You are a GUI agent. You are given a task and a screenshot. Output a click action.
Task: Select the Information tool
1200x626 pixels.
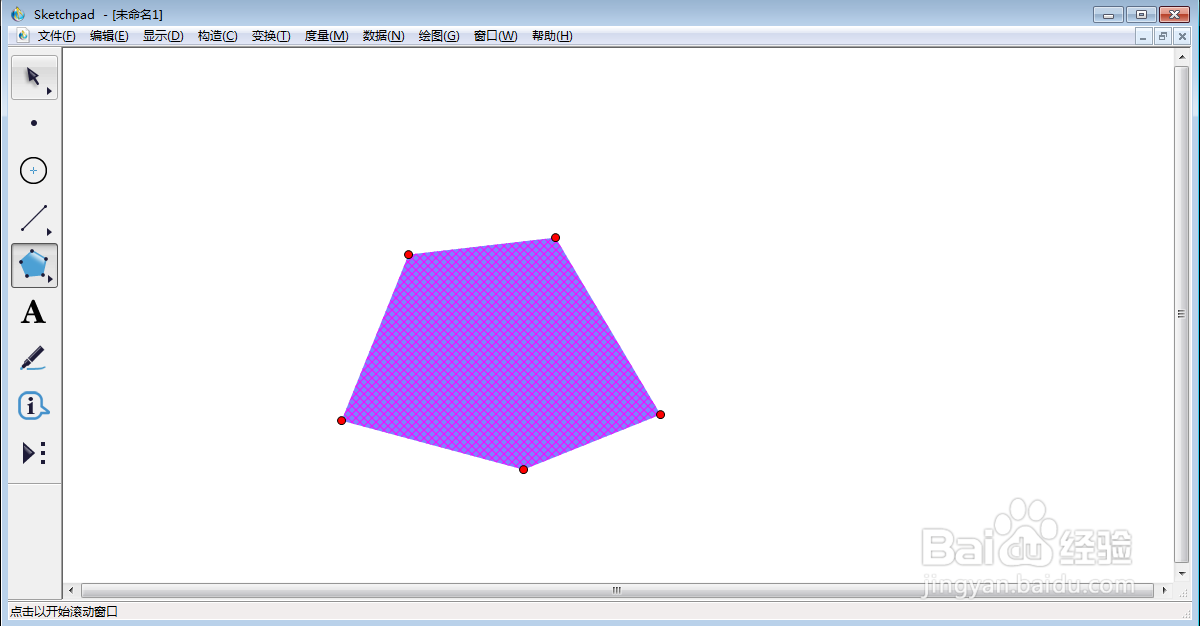click(x=34, y=406)
